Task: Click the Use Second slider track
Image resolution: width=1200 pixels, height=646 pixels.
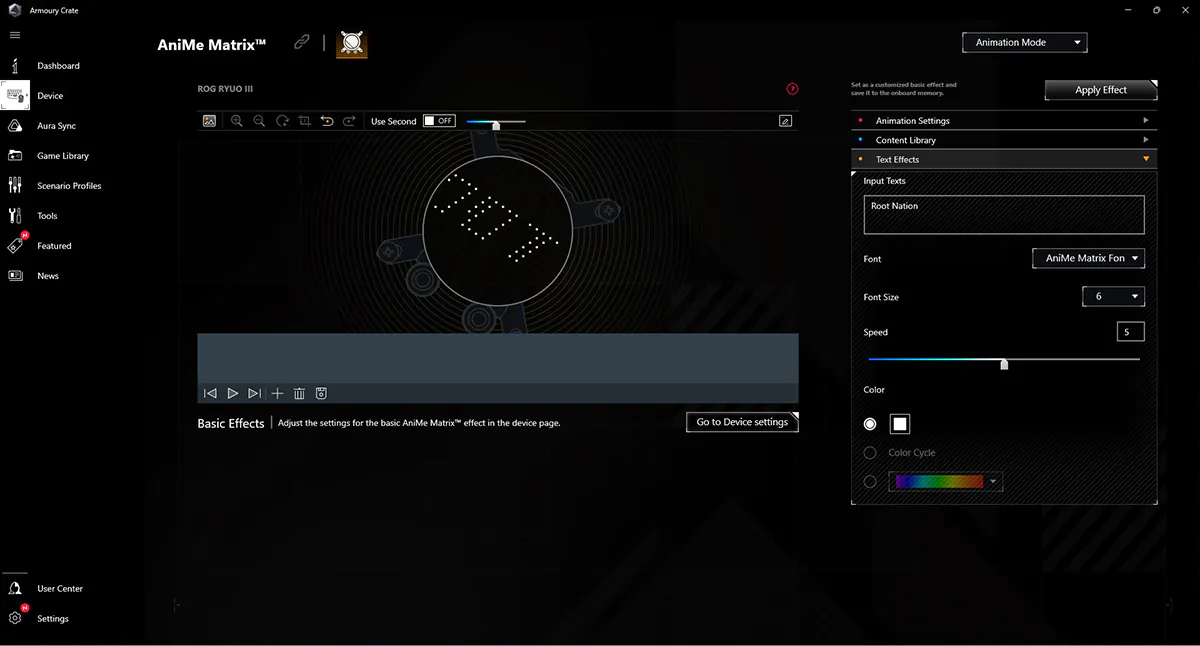Action: tap(495, 122)
